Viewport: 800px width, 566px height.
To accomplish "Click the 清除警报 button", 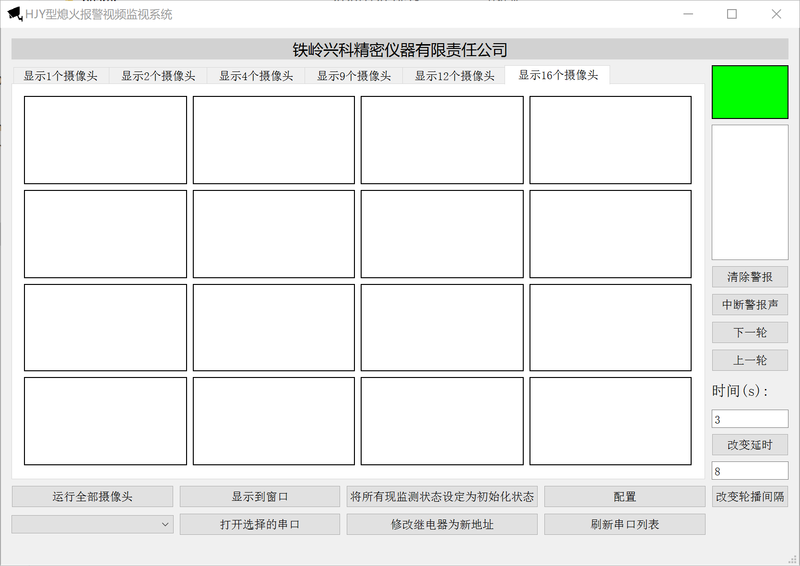I will [x=749, y=277].
